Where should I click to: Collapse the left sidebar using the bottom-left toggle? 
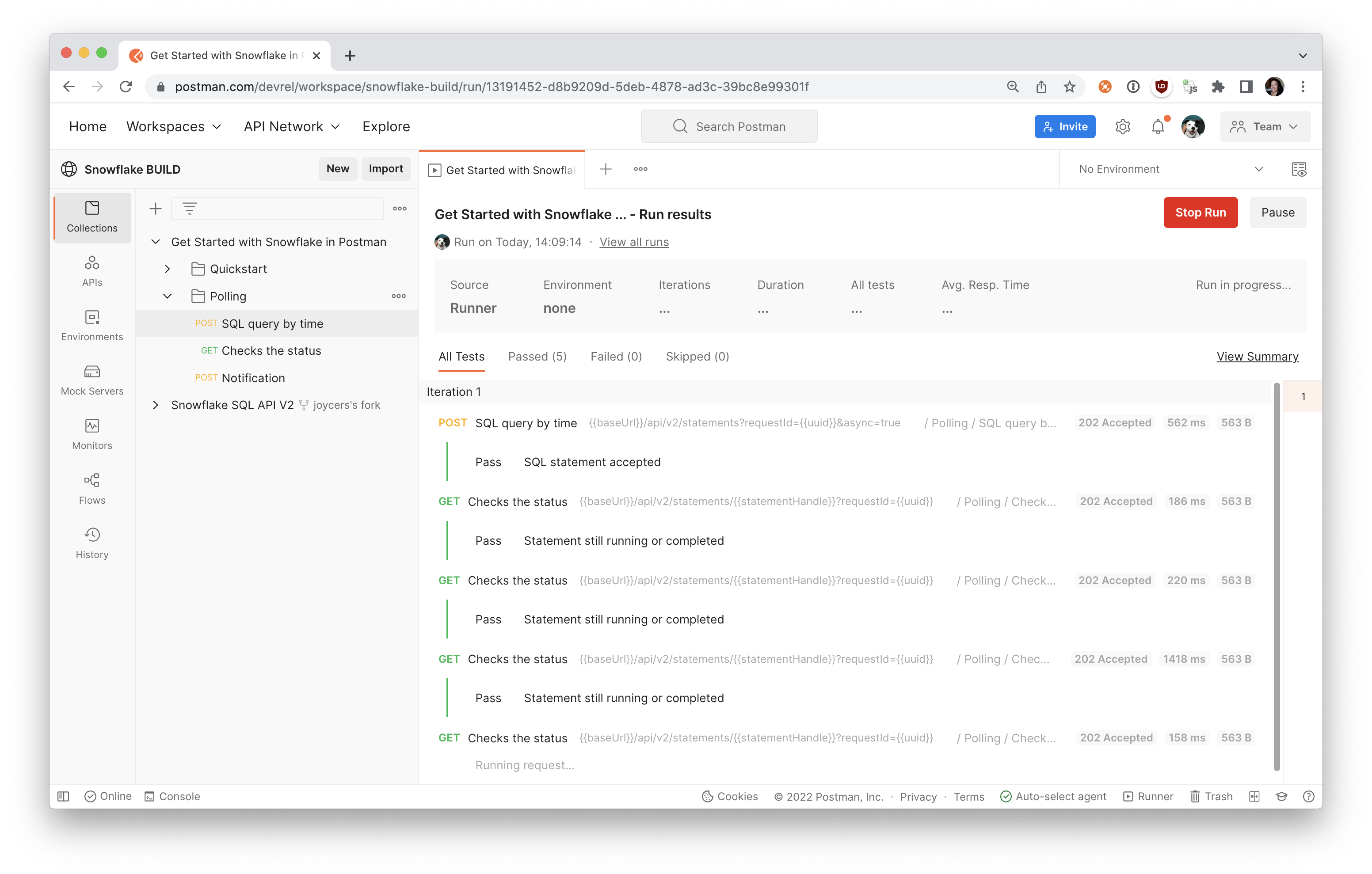(x=63, y=796)
